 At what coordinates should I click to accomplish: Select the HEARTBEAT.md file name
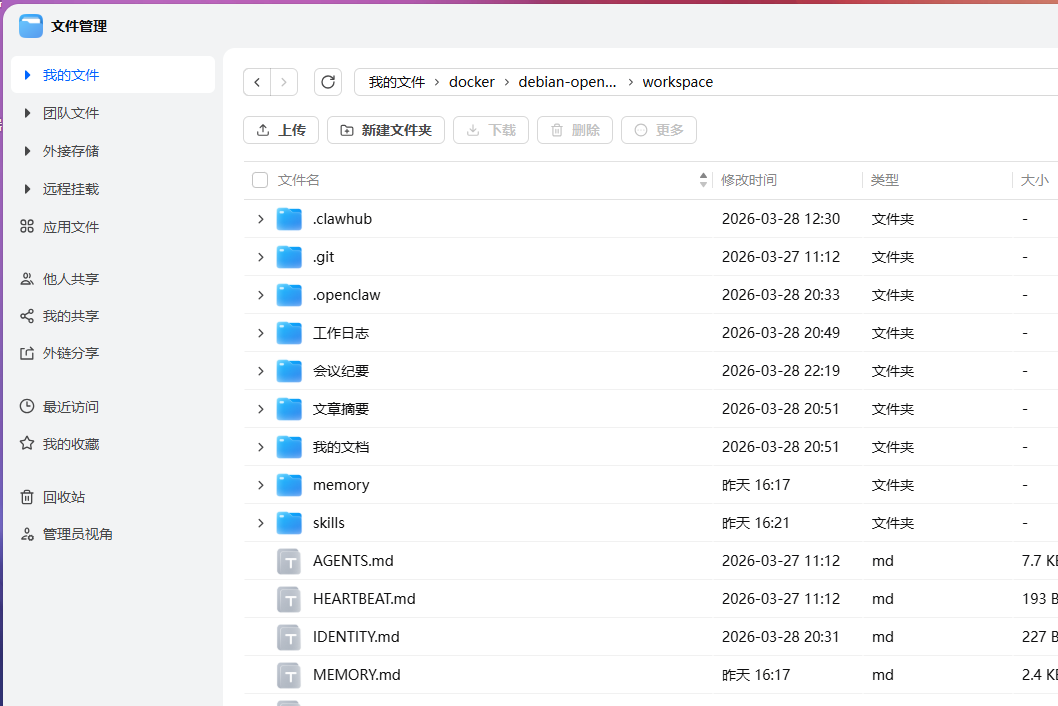[x=364, y=599]
